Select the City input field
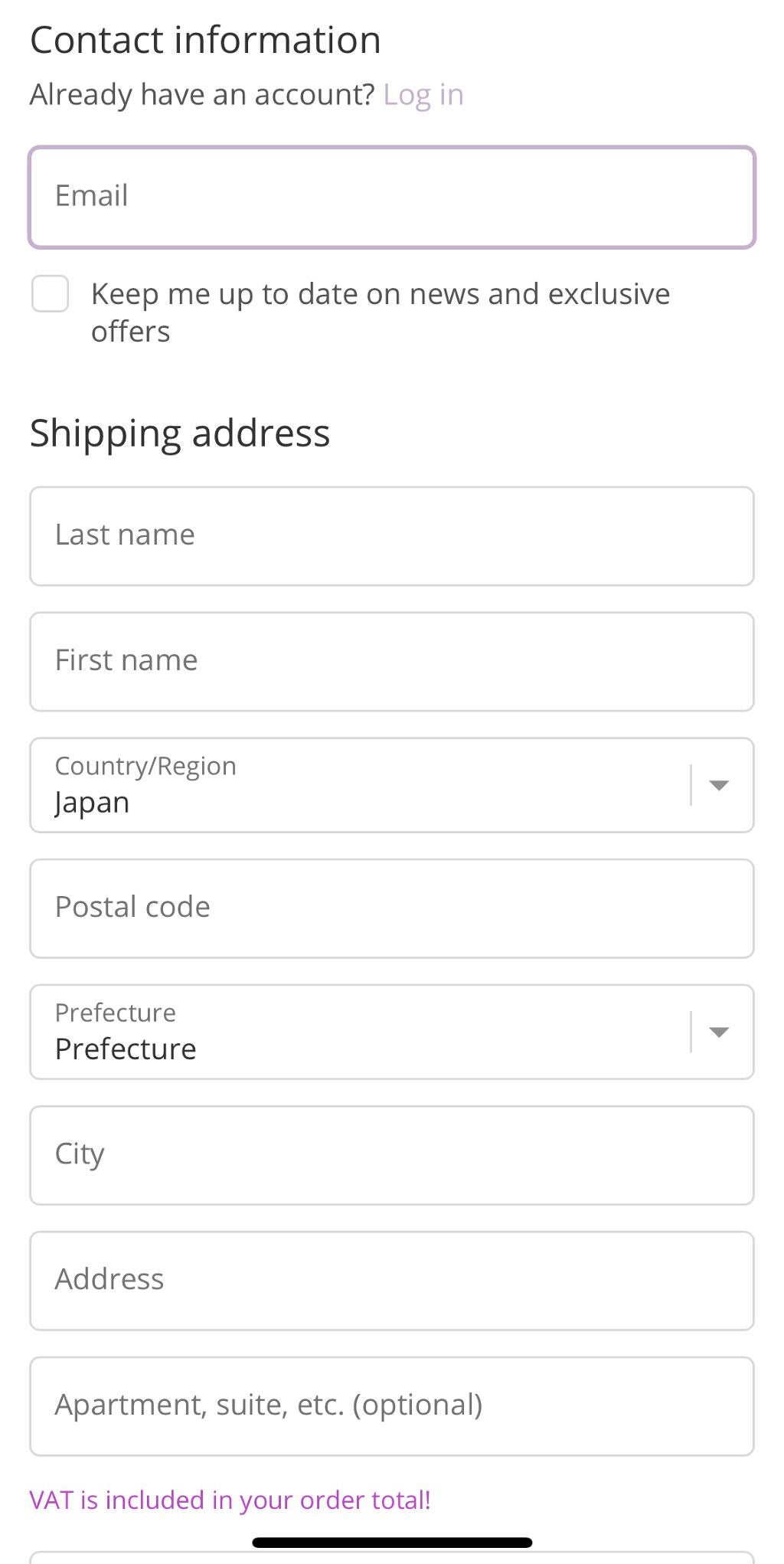 (391, 1155)
